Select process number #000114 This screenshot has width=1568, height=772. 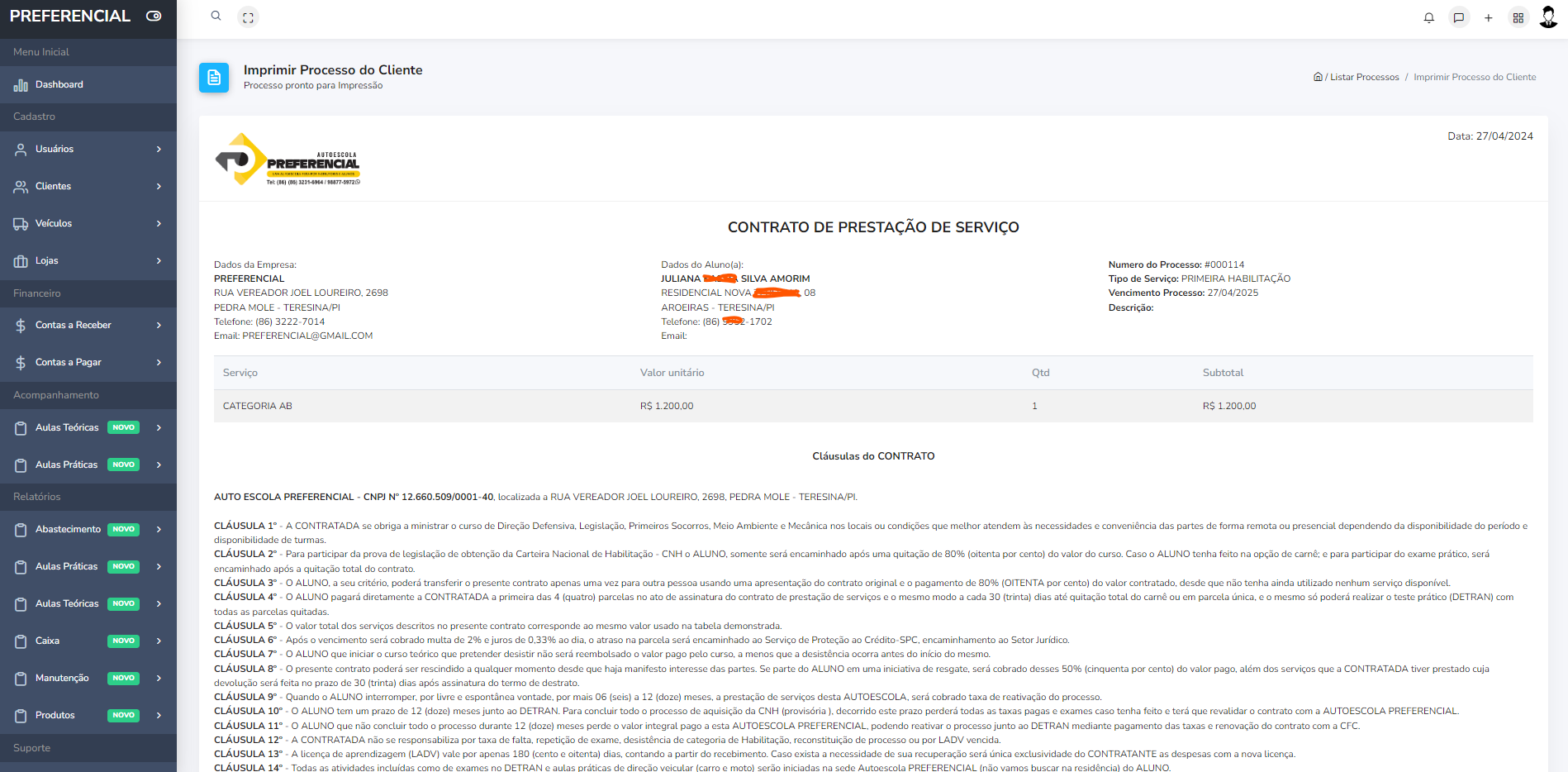pyautogui.click(x=1224, y=265)
